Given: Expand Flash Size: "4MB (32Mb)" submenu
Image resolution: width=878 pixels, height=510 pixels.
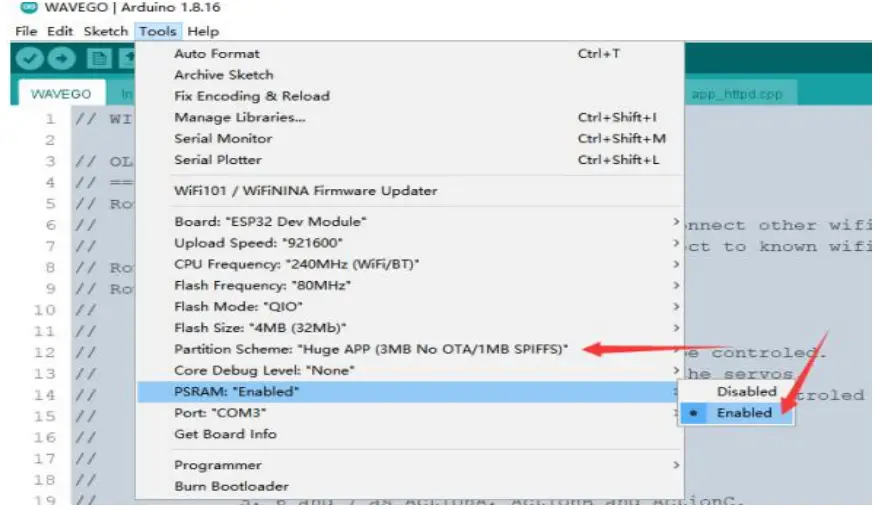Looking at the screenshot, I should click(x=410, y=328).
